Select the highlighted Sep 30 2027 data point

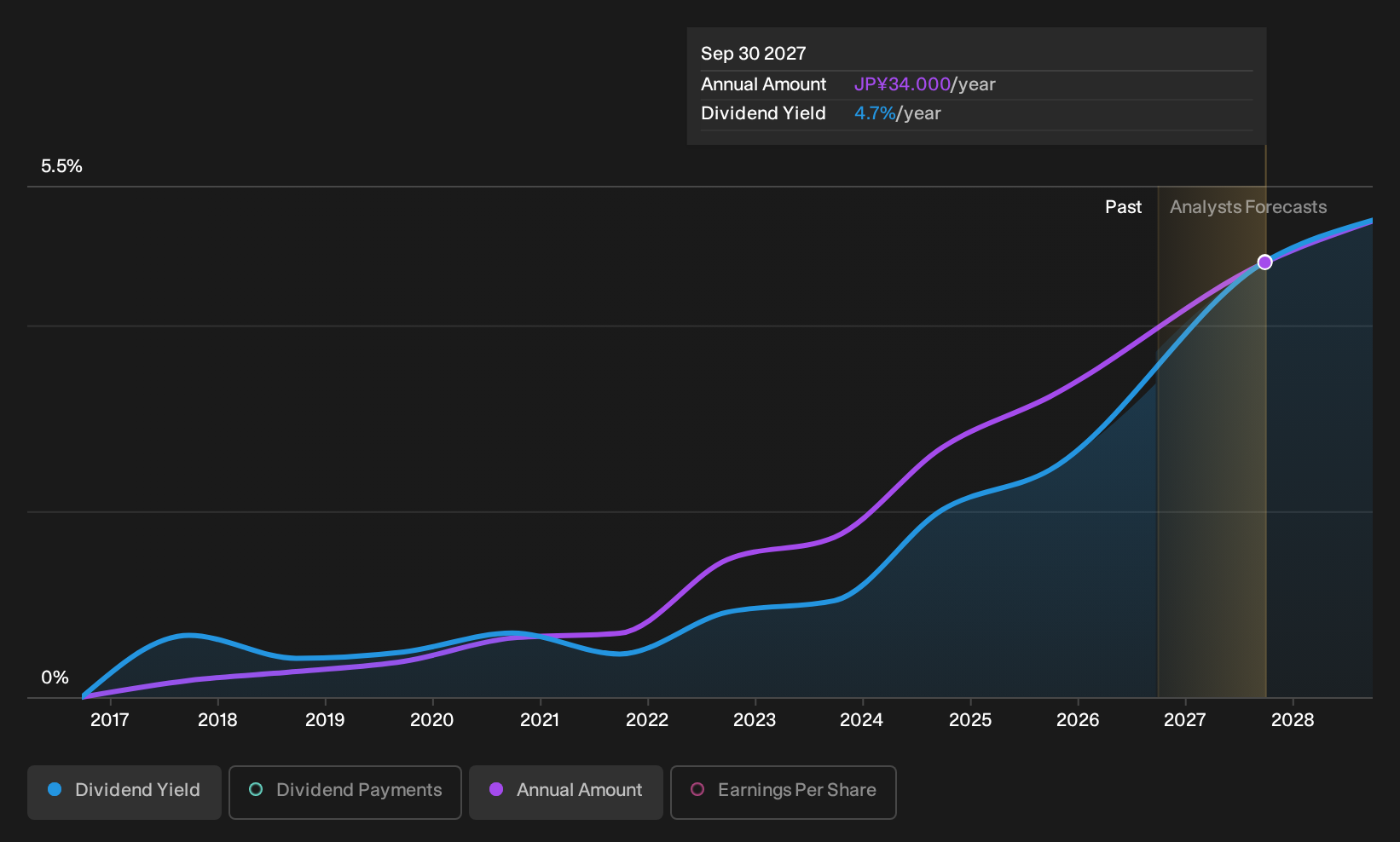(1265, 262)
